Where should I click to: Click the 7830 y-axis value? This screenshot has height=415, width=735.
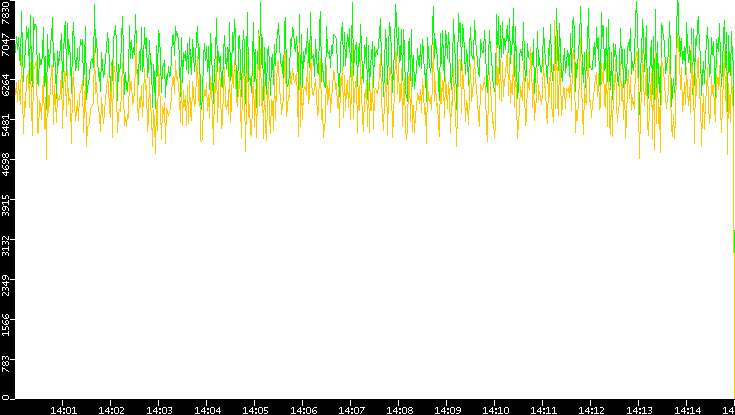pyautogui.click(x=6, y=12)
